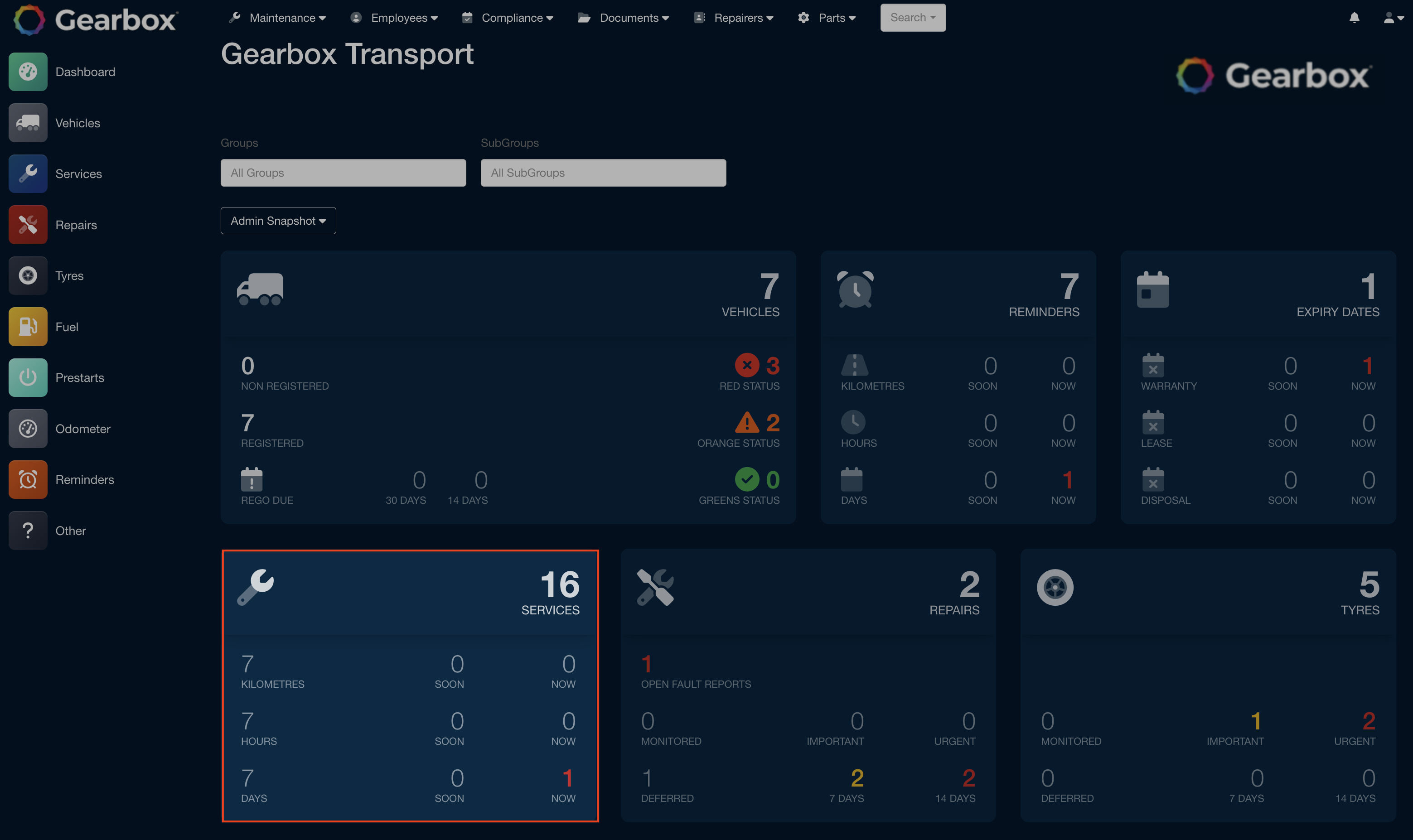Open the Parts dropdown menu
The width and height of the screenshot is (1413, 840).
(x=827, y=18)
